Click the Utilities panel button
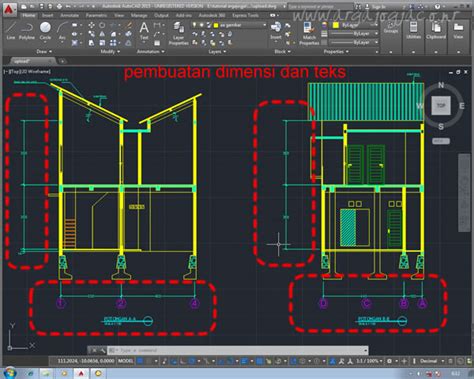The image size is (474, 379). point(413,31)
